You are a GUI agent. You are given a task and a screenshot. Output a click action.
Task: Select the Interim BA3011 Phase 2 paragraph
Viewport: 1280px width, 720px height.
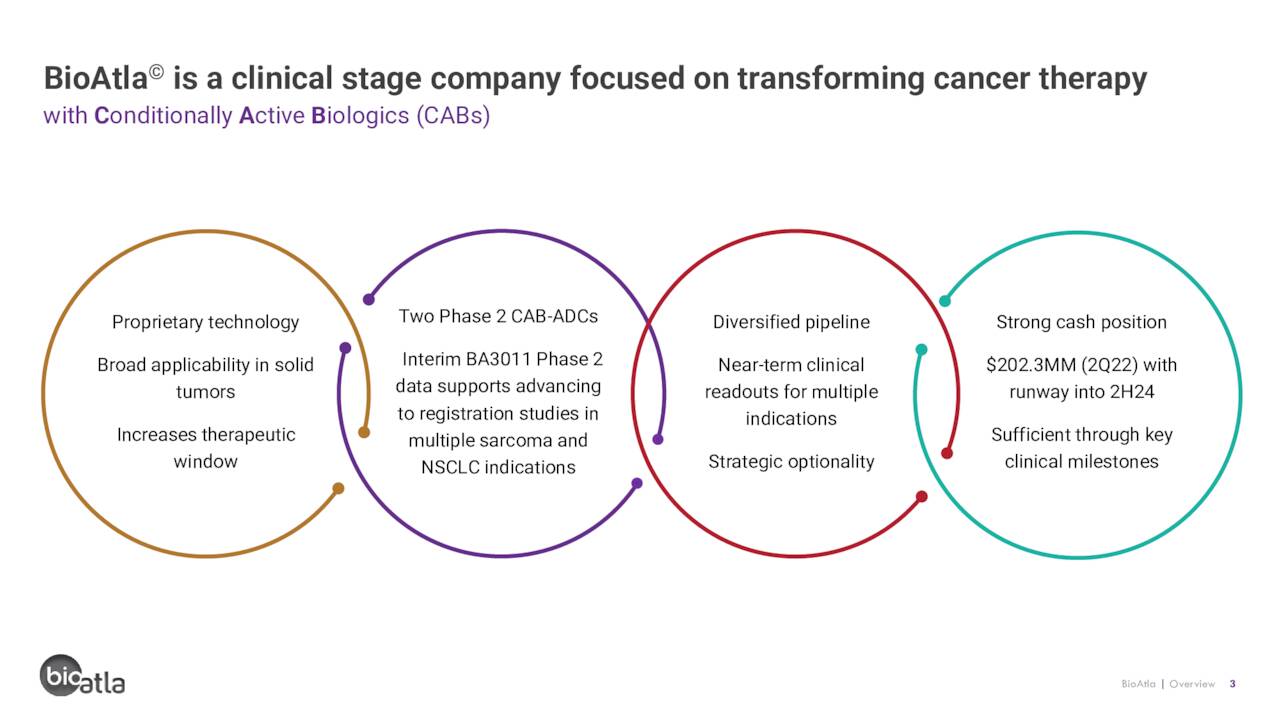(498, 413)
